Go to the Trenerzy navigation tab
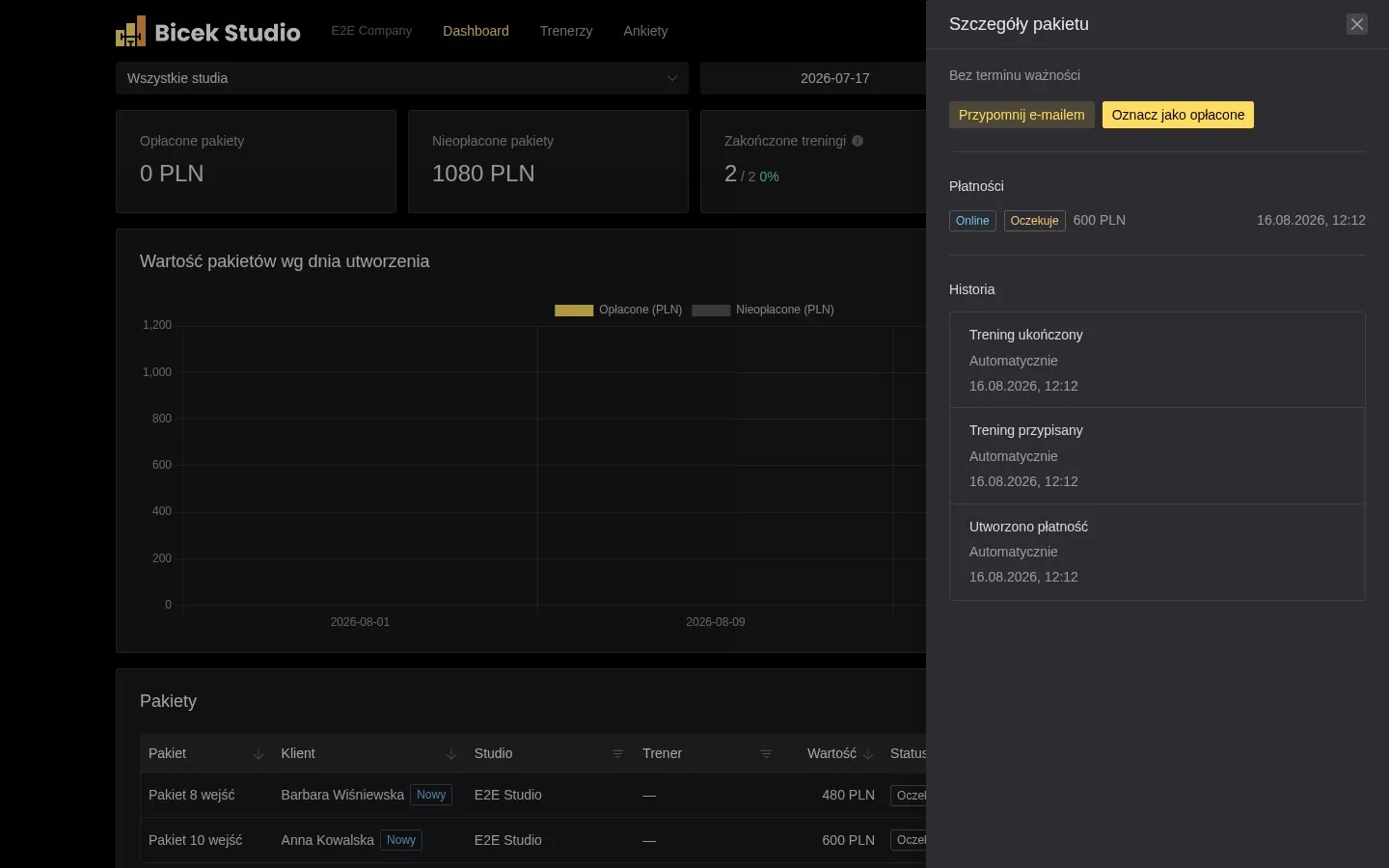The height and width of the screenshot is (868, 1389). [x=566, y=31]
